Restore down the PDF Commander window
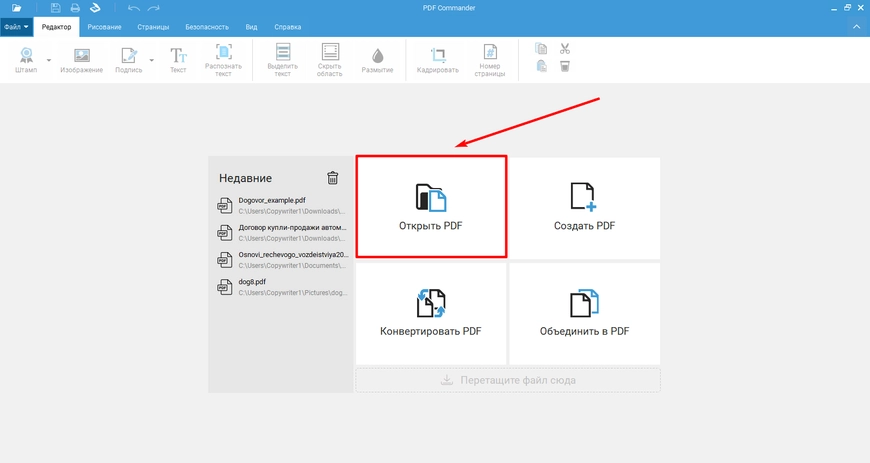Viewport: 870px width, 463px height. 847,8
